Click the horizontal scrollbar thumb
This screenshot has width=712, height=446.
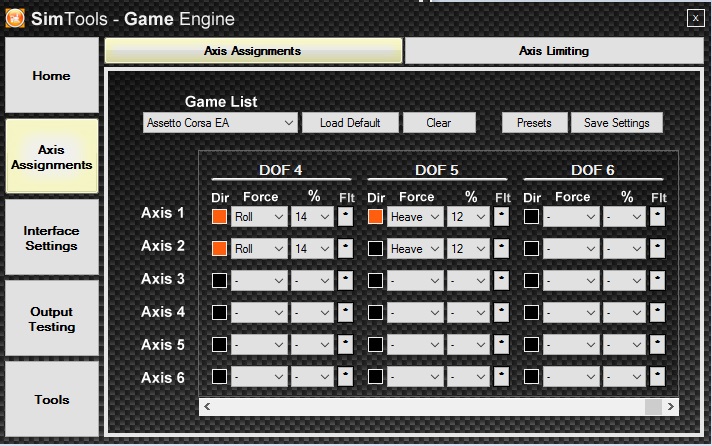(653, 406)
